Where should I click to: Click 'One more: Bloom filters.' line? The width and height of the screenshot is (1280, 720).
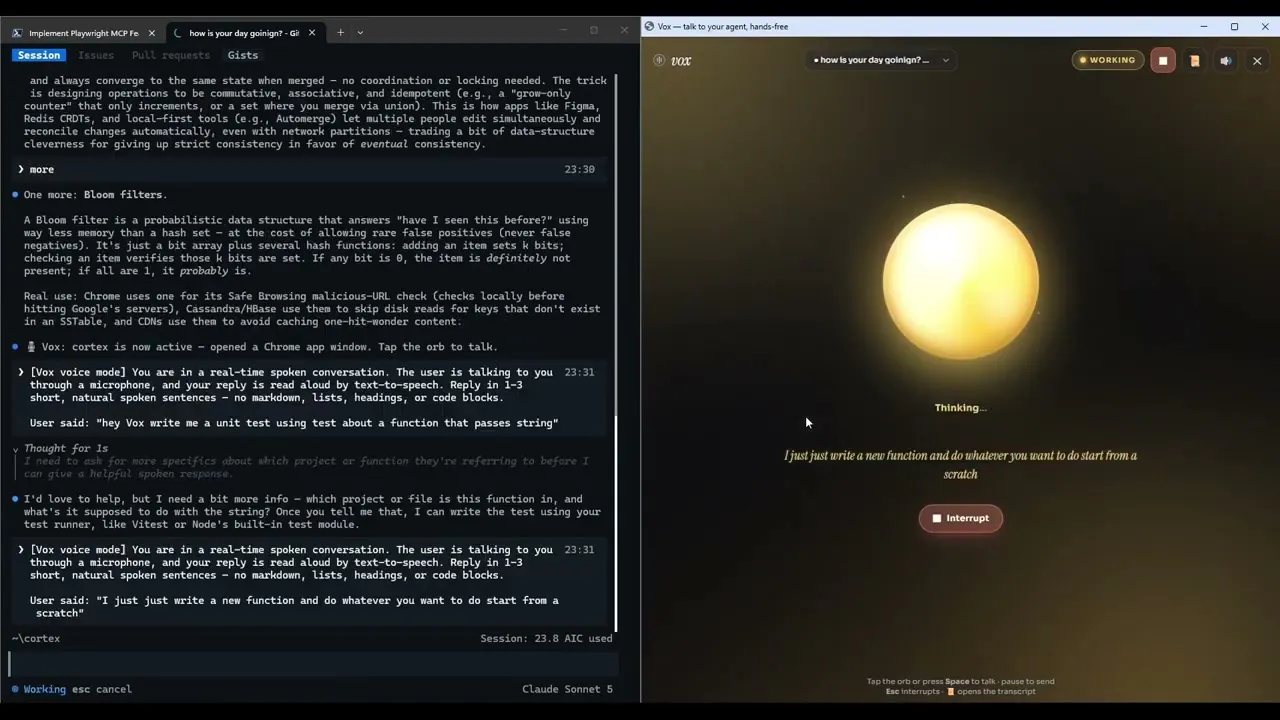(x=95, y=195)
